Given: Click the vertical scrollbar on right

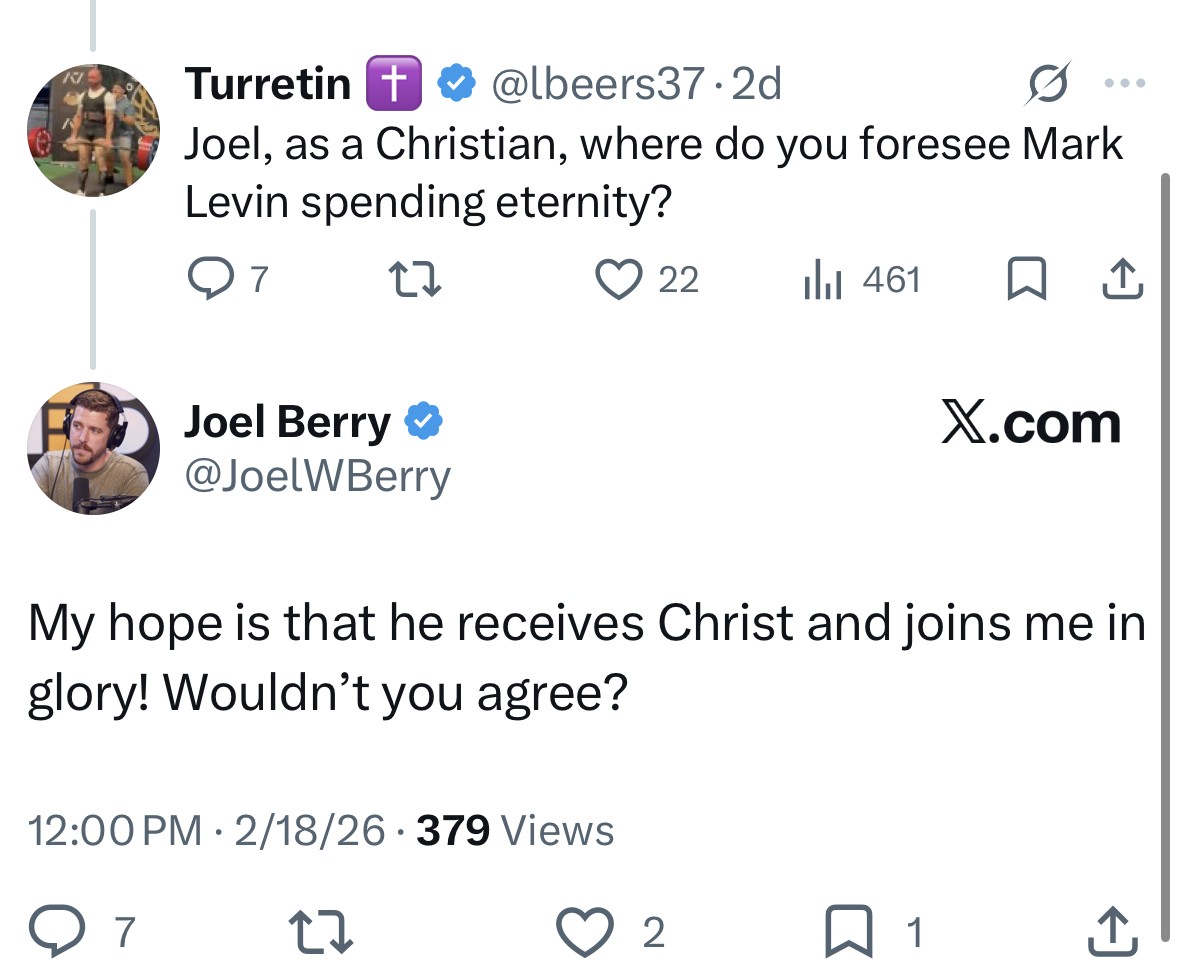Looking at the screenshot, I should tap(1164, 550).
